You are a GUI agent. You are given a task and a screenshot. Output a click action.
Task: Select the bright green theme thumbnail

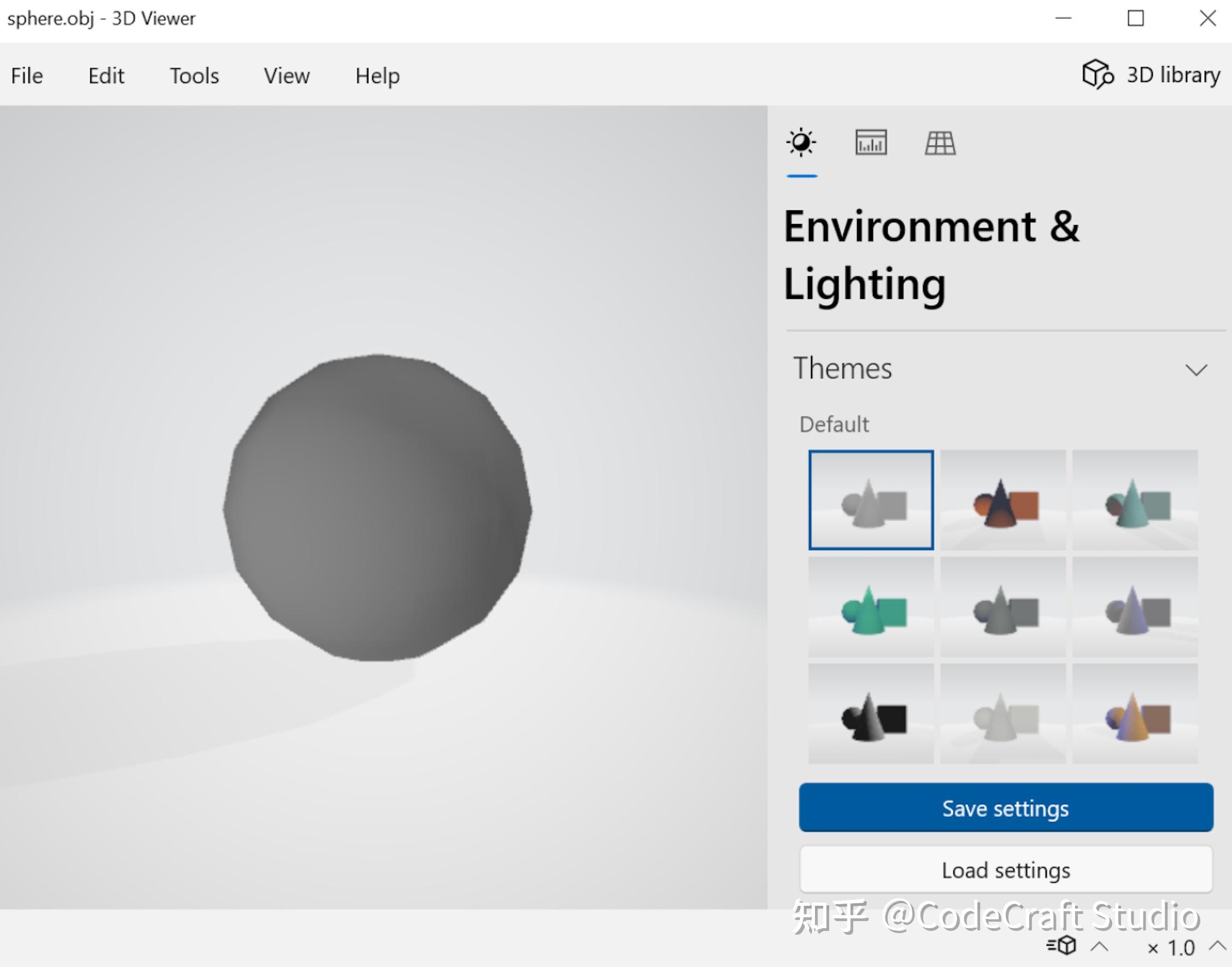[871, 607]
